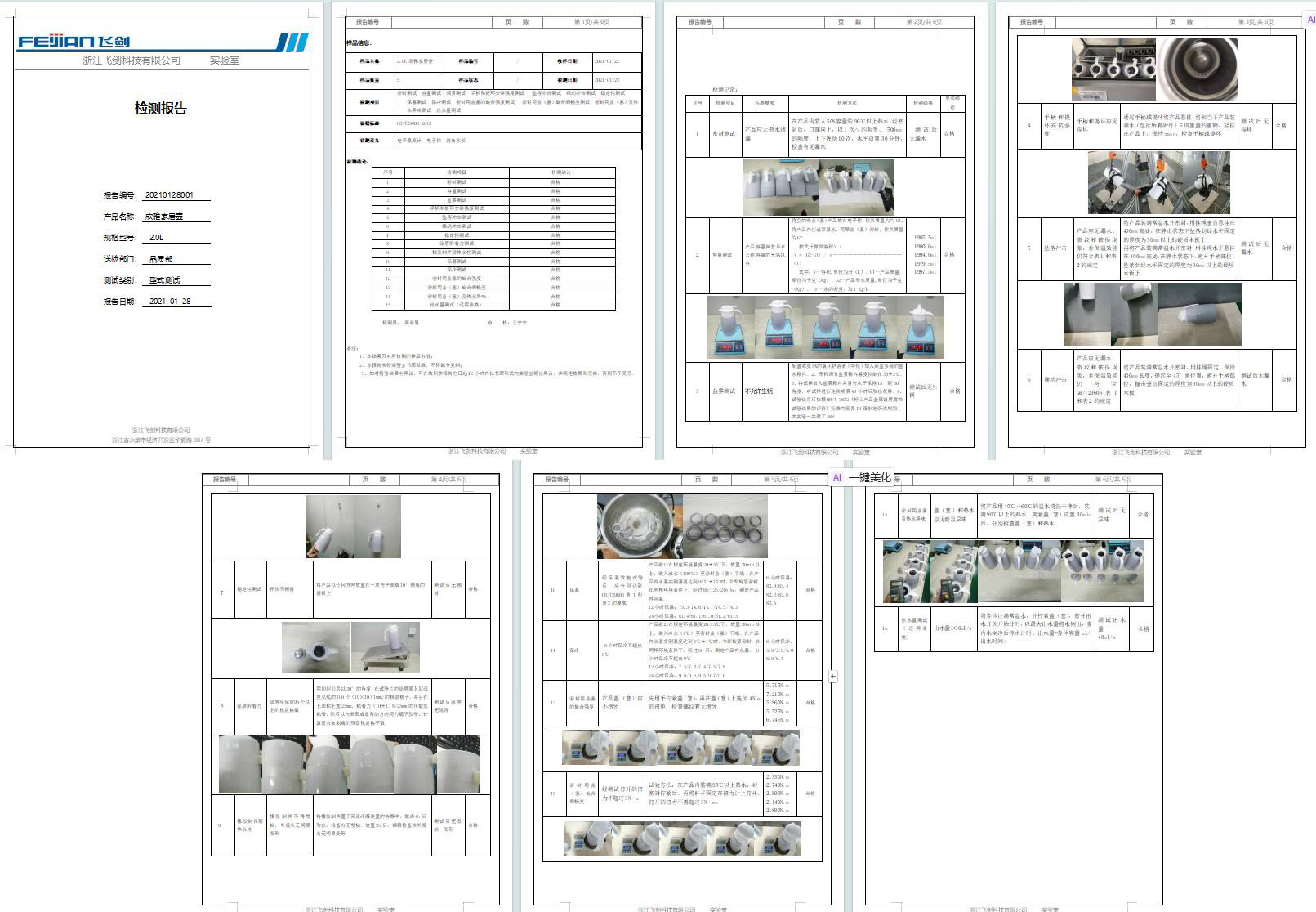Image resolution: width=1316 pixels, height=912 pixels.
Task: Click the 第1页/共6页 page indicator
Action: click(591, 22)
